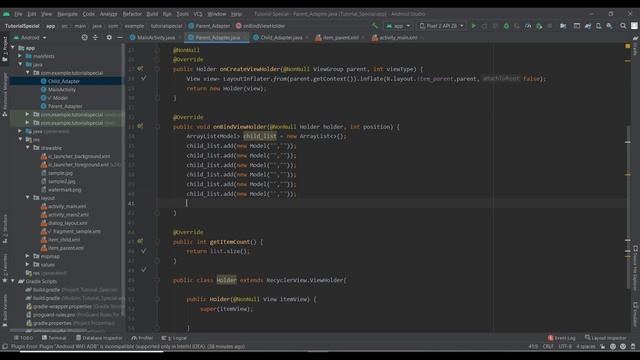Open the Search Everywhere magnifier icon
640x360 pixels.
point(623,26)
